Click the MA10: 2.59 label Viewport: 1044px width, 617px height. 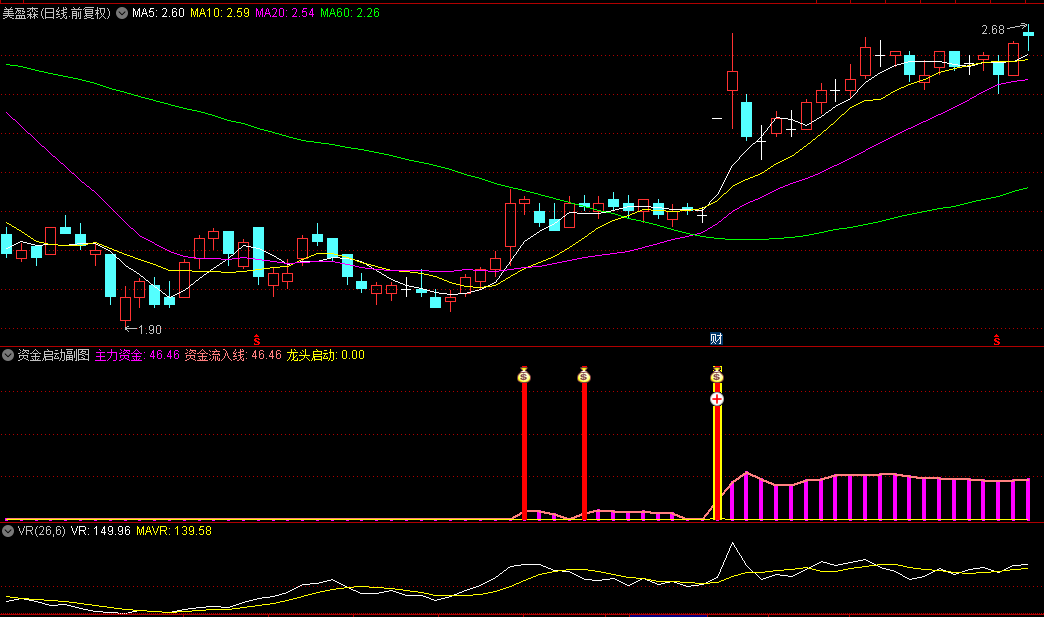click(220, 13)
